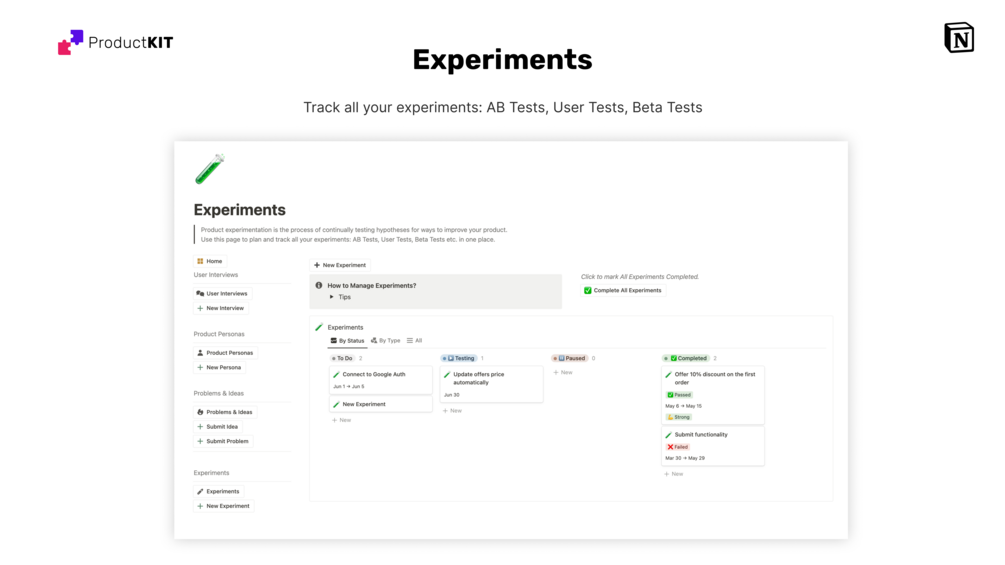Switch to the All view tab
Screen dimensions: 1005x565
point(414,341)
